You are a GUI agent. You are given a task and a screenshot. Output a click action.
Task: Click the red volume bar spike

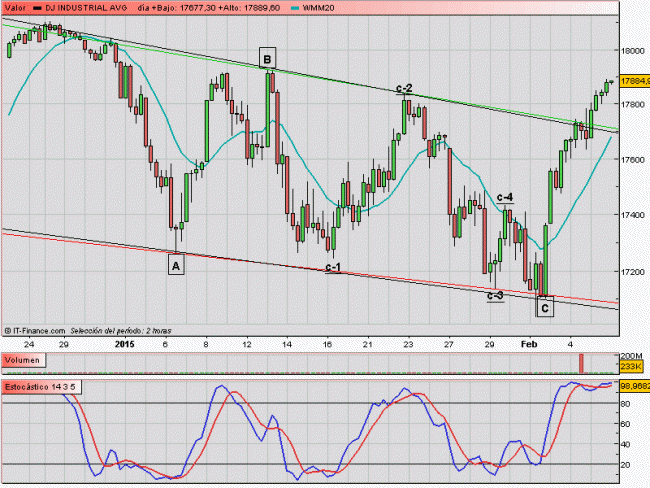[x=581, y=363]
